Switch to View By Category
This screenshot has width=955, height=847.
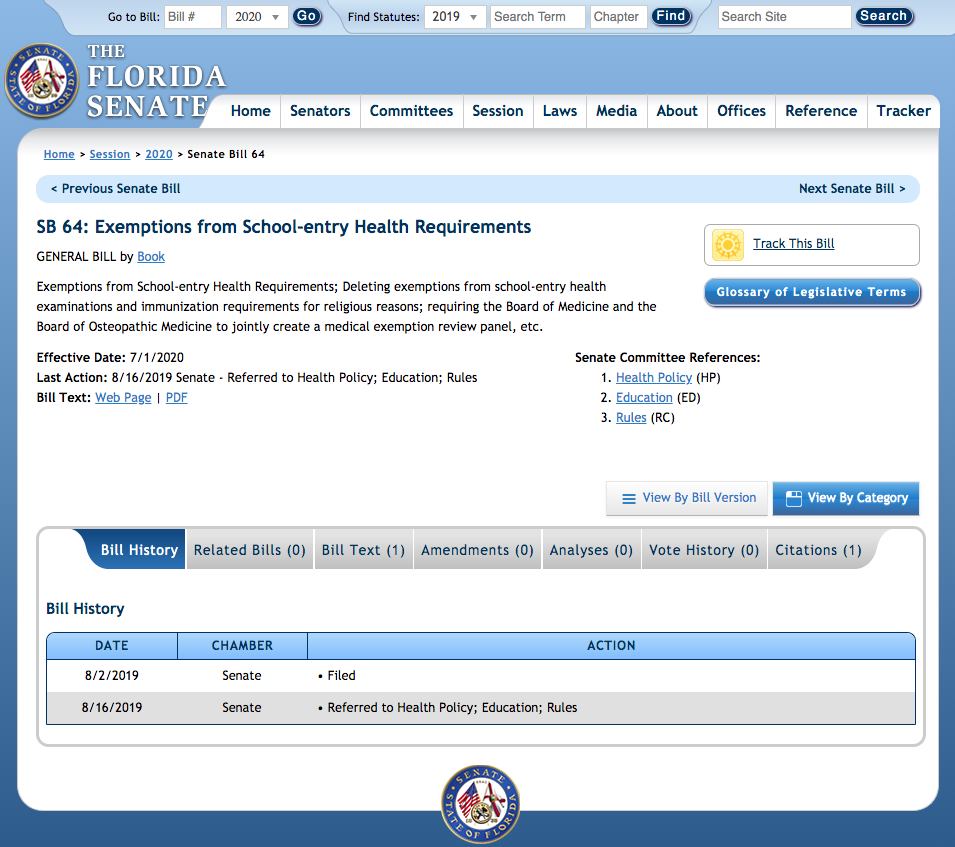tap(846, 498)
